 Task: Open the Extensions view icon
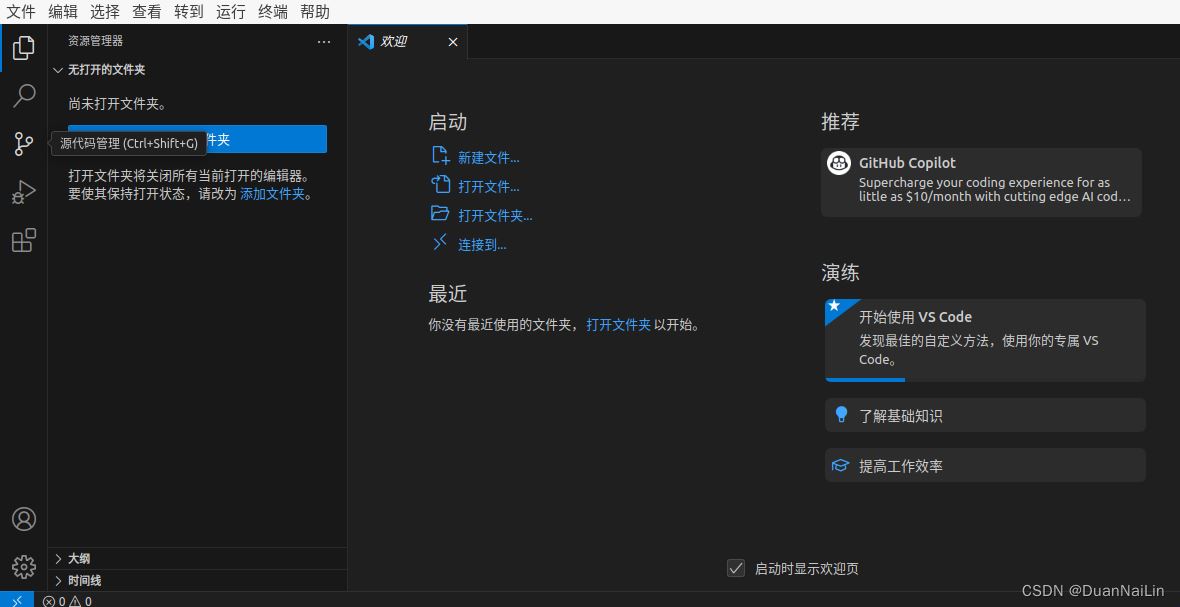24,240
